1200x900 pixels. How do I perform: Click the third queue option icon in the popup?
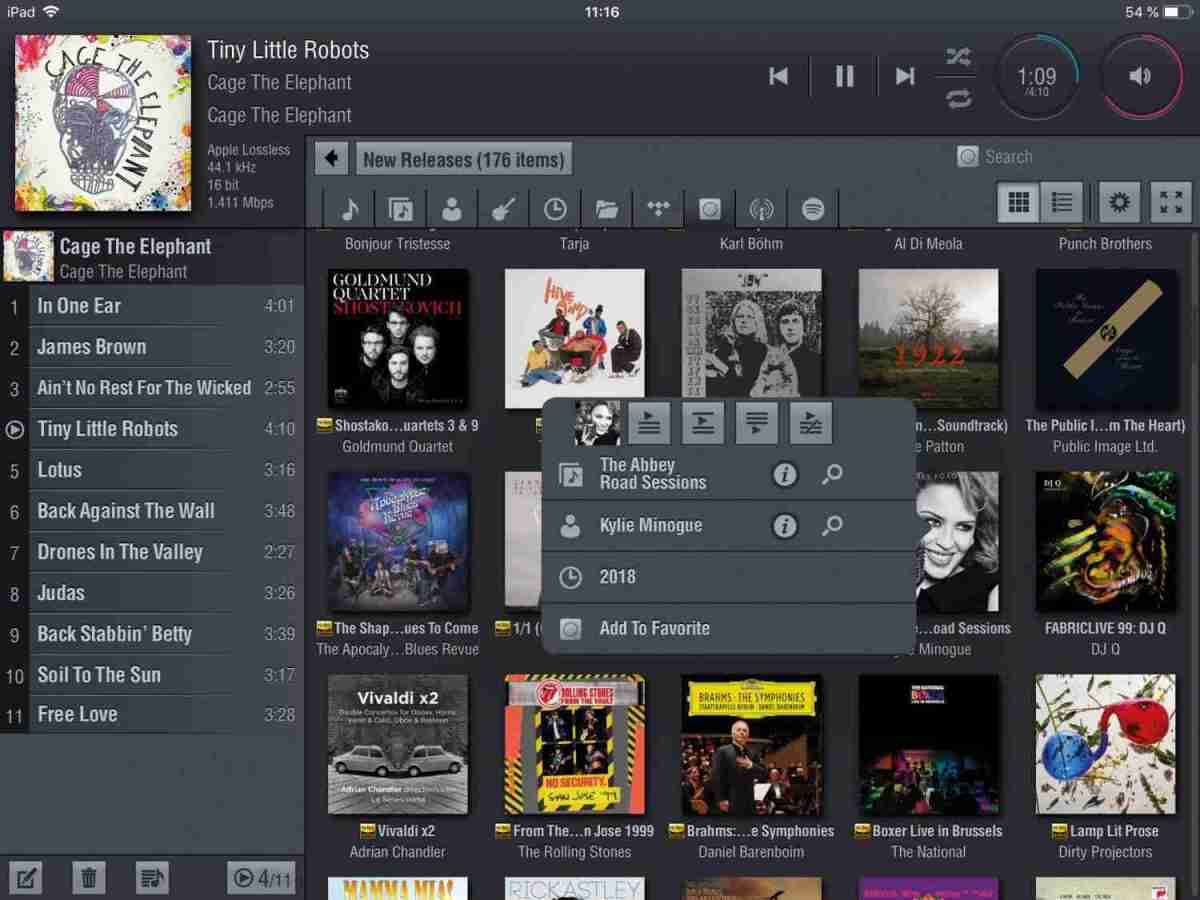pyautogui.click(x=757, y=423)
